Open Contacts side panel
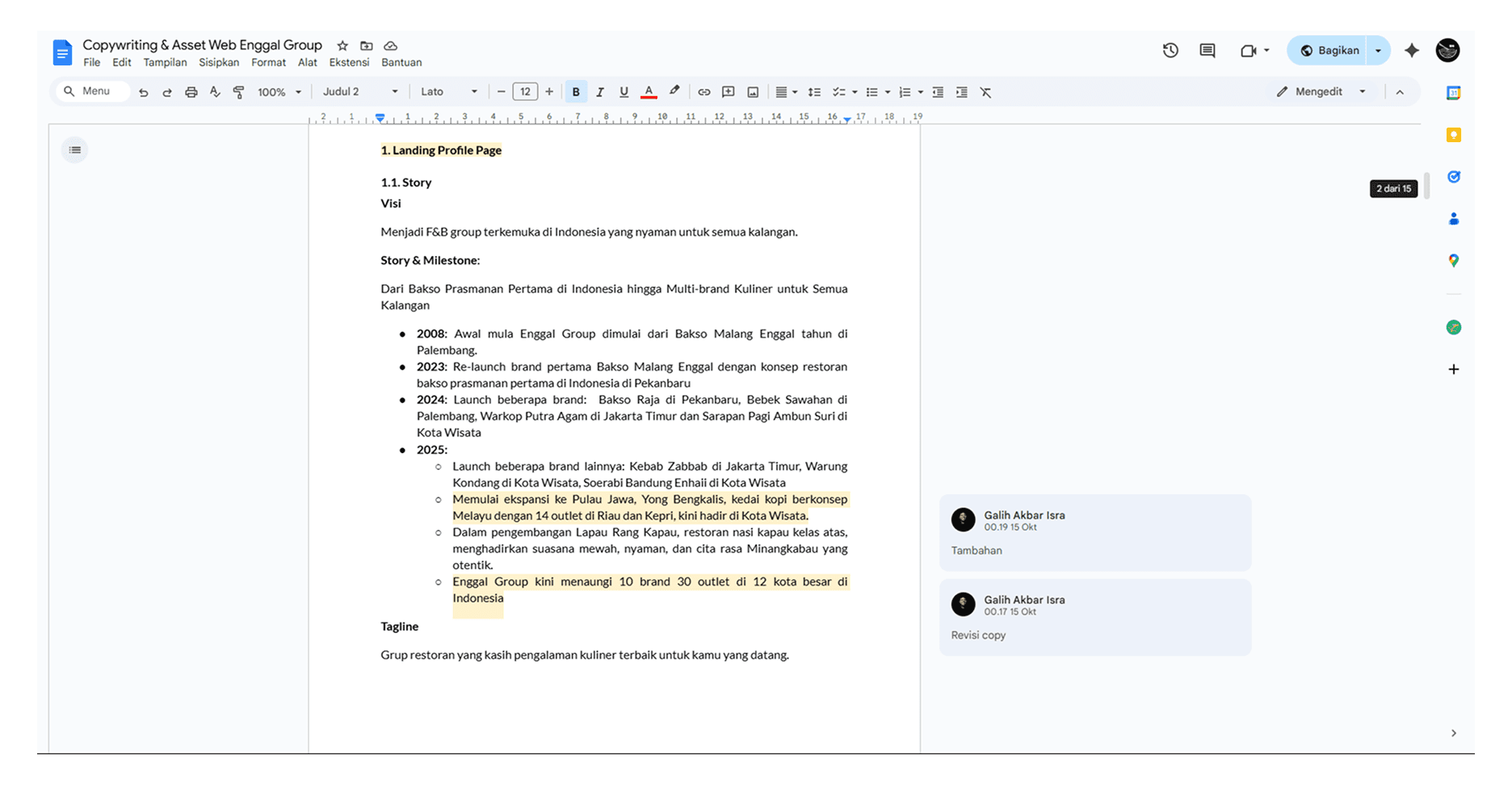Image resolution: width=1512 pixels, height=785 pixels. tap(1454, 219)
